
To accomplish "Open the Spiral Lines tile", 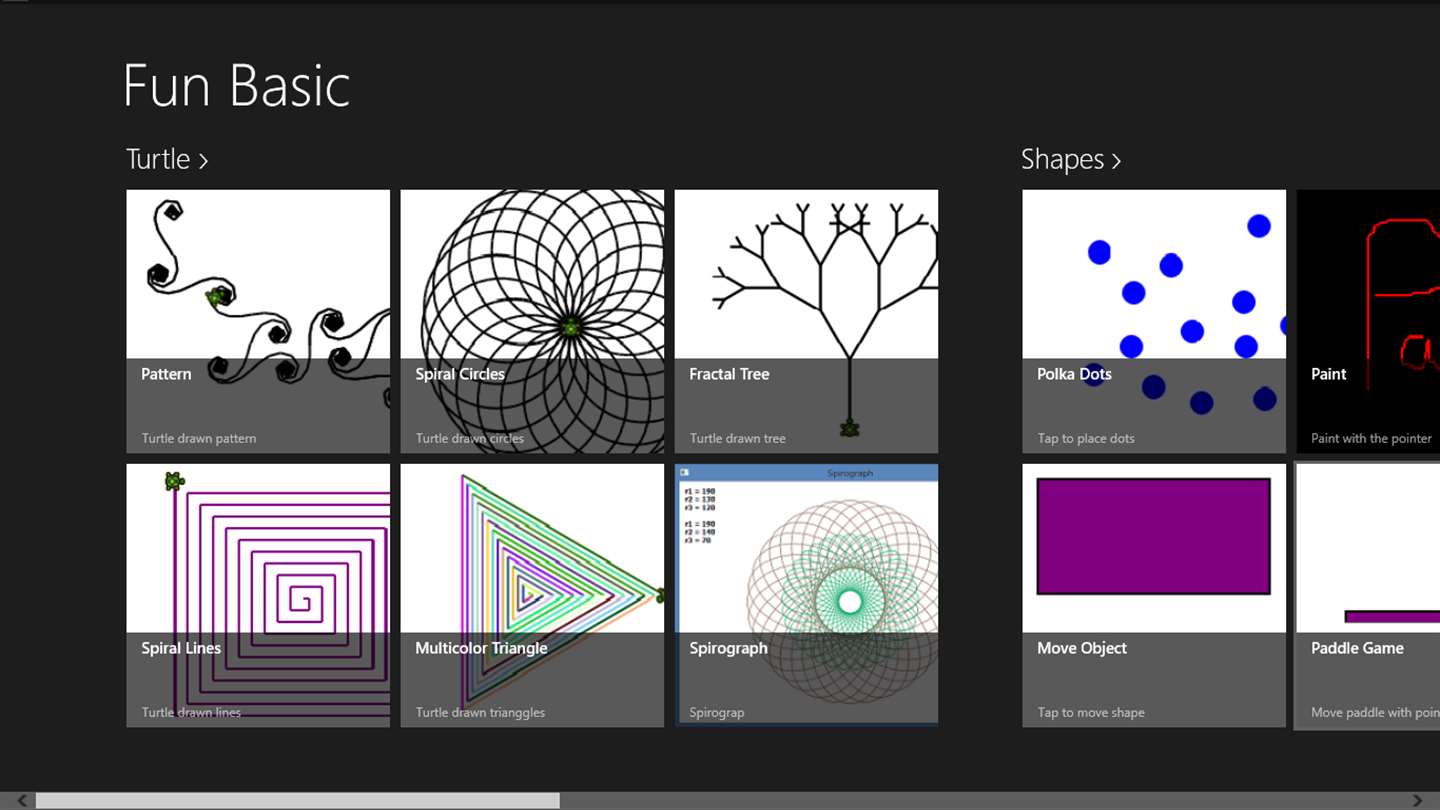I will pos(258,595).
